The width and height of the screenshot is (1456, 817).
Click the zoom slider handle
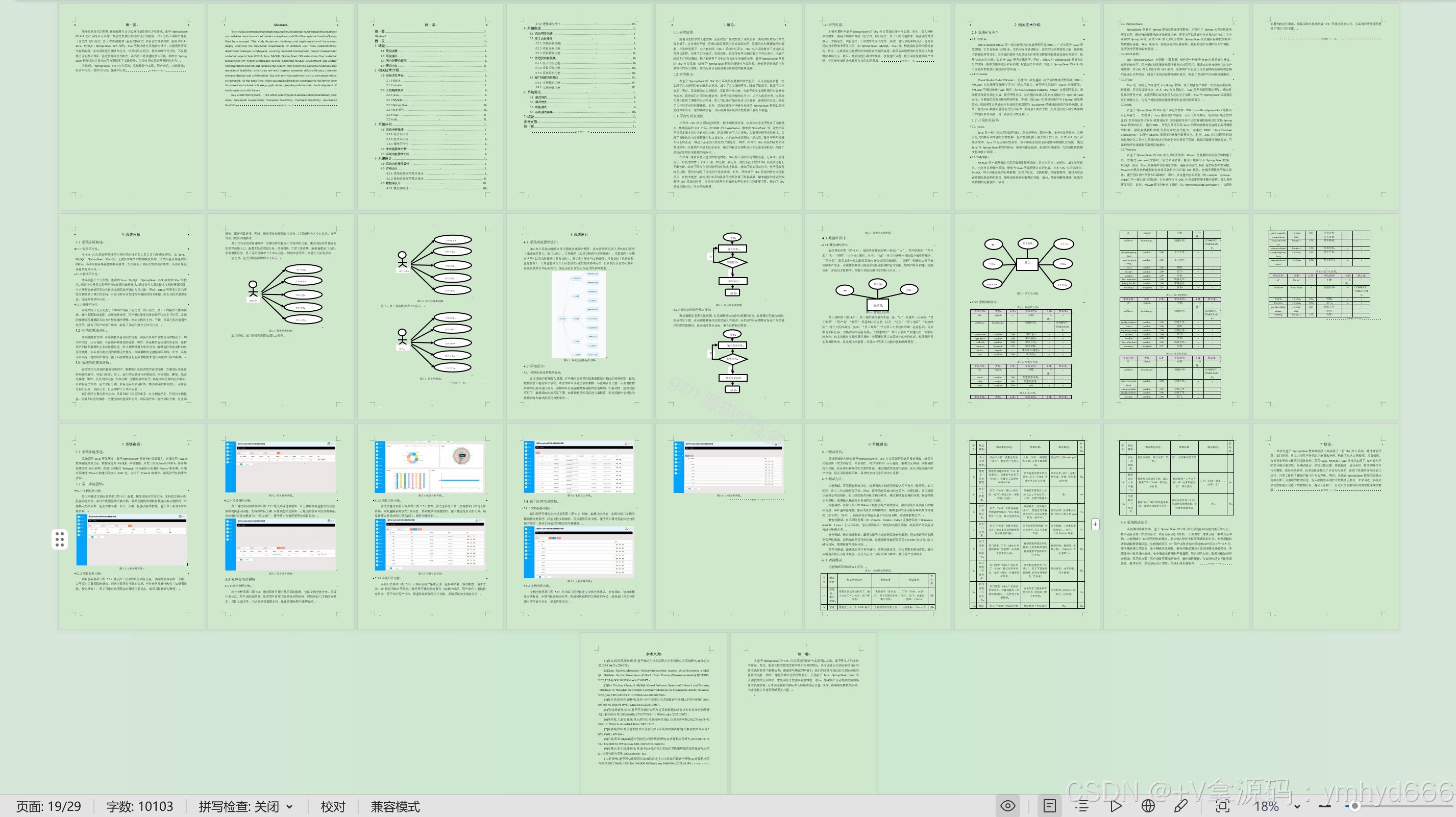[x=1355, y=806]
